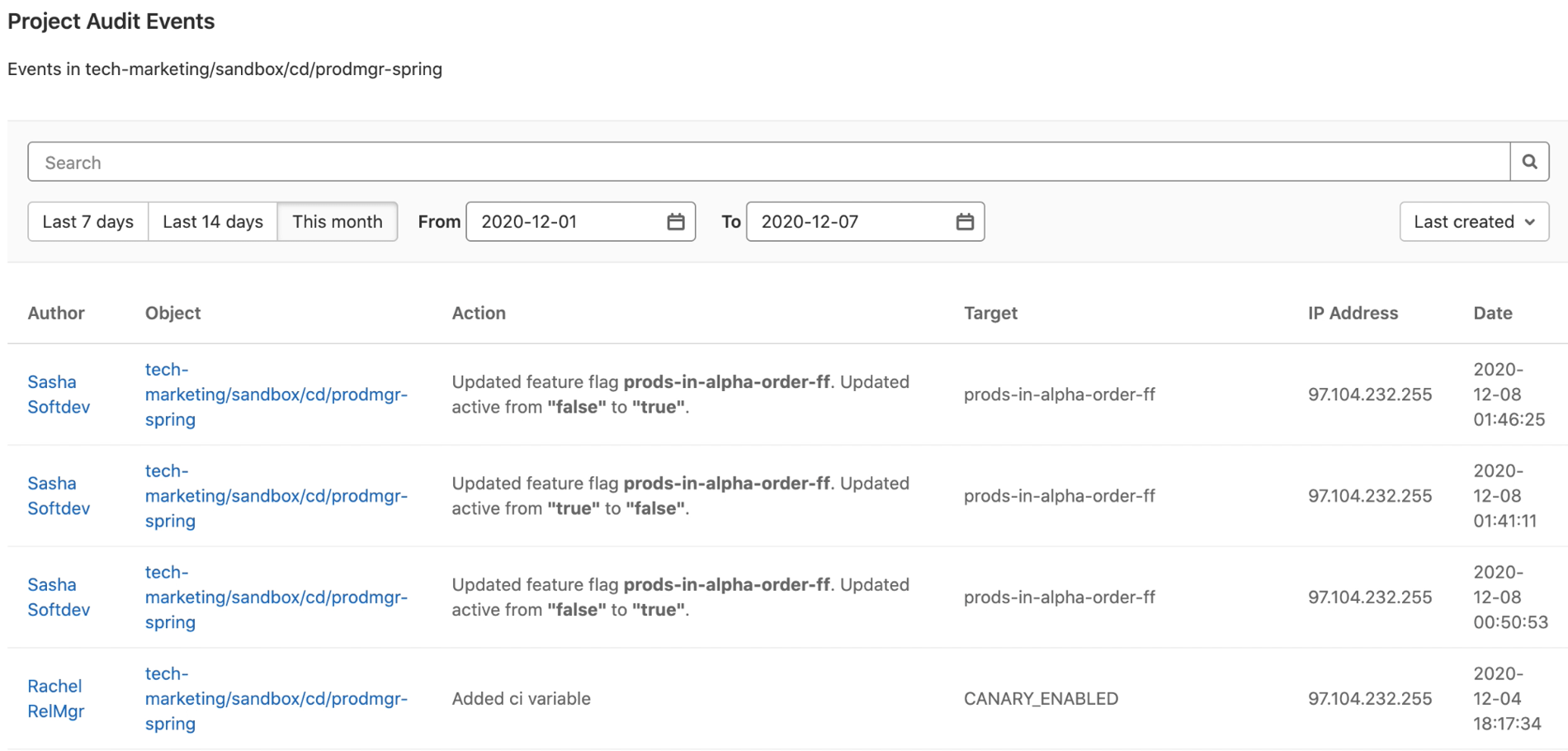
Task: Open Sasha Softdev's profile link
Action: tap(59, 394)
